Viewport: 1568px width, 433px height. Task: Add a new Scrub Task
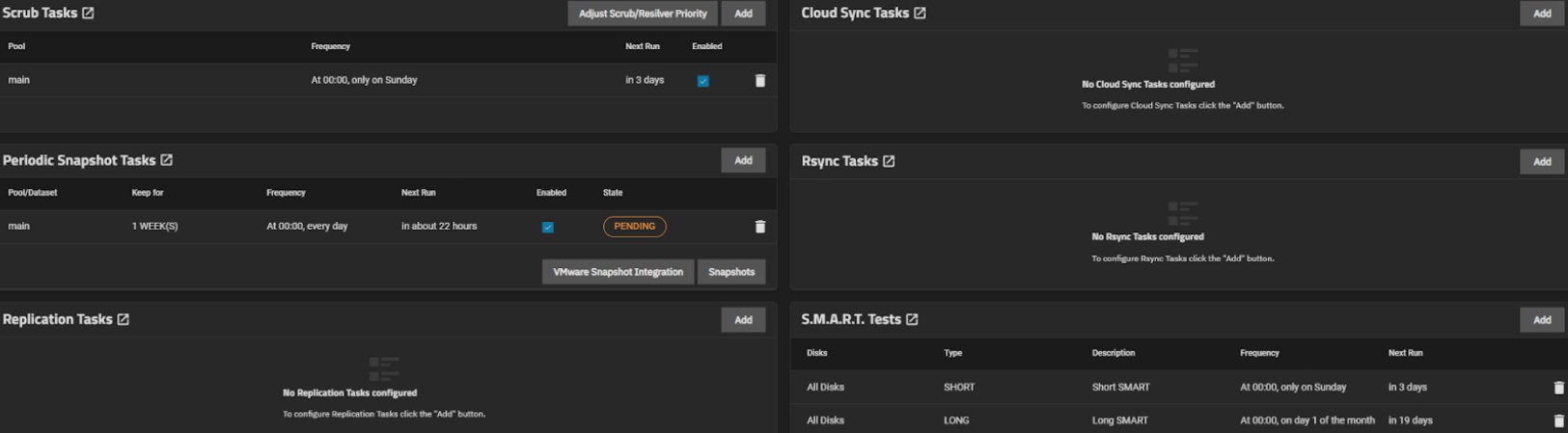(743, 14)
